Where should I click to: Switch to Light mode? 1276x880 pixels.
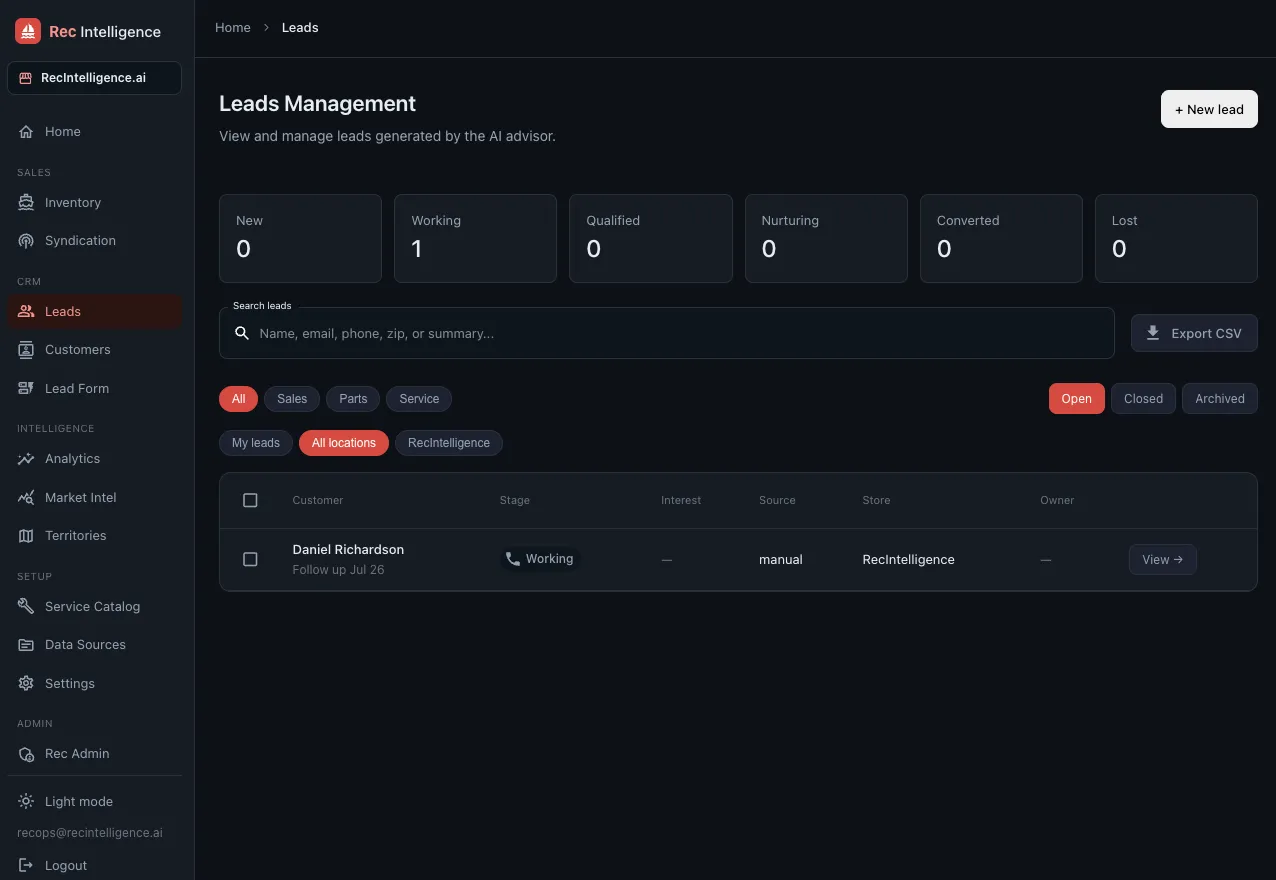pyautogui.click(x=94, y=801)
